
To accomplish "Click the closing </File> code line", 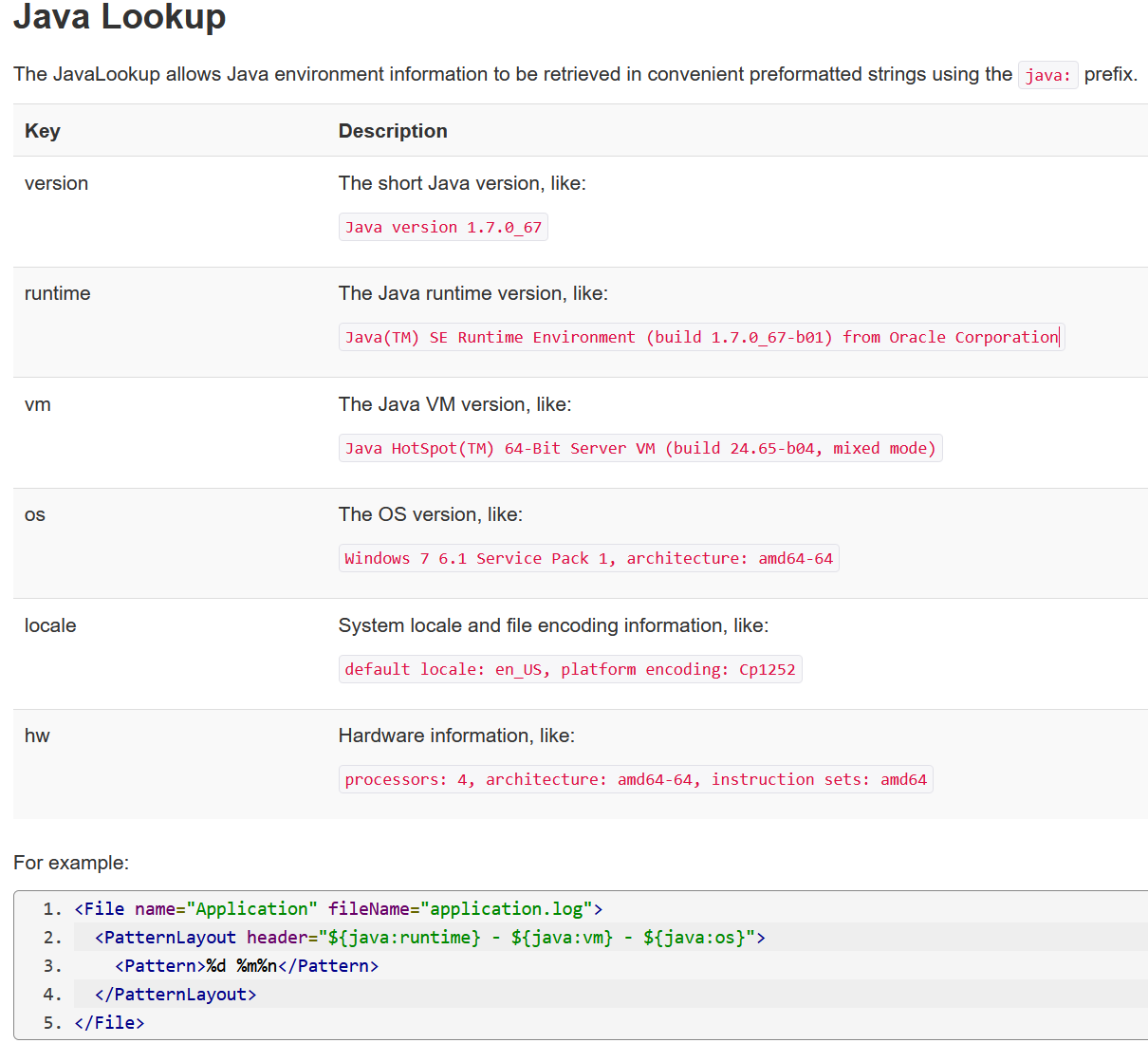I will [109, 1023].
